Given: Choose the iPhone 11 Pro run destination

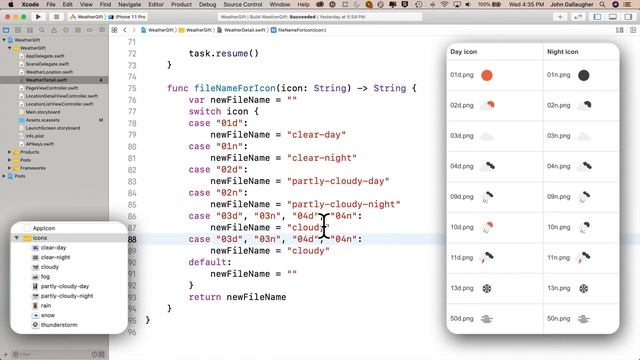Looking at the screenshot, I should point(127,17).
